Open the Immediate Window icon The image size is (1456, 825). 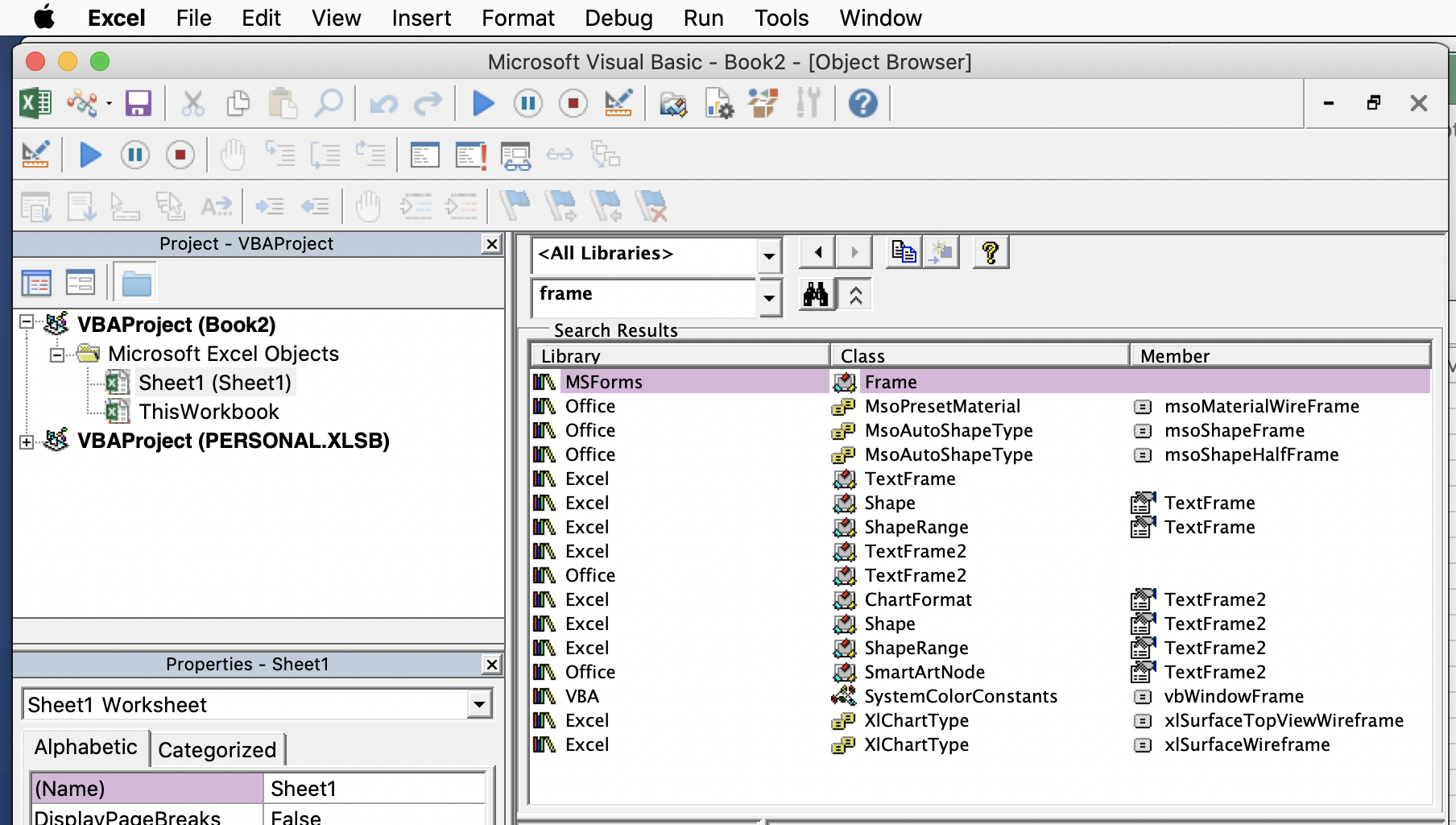470,155
